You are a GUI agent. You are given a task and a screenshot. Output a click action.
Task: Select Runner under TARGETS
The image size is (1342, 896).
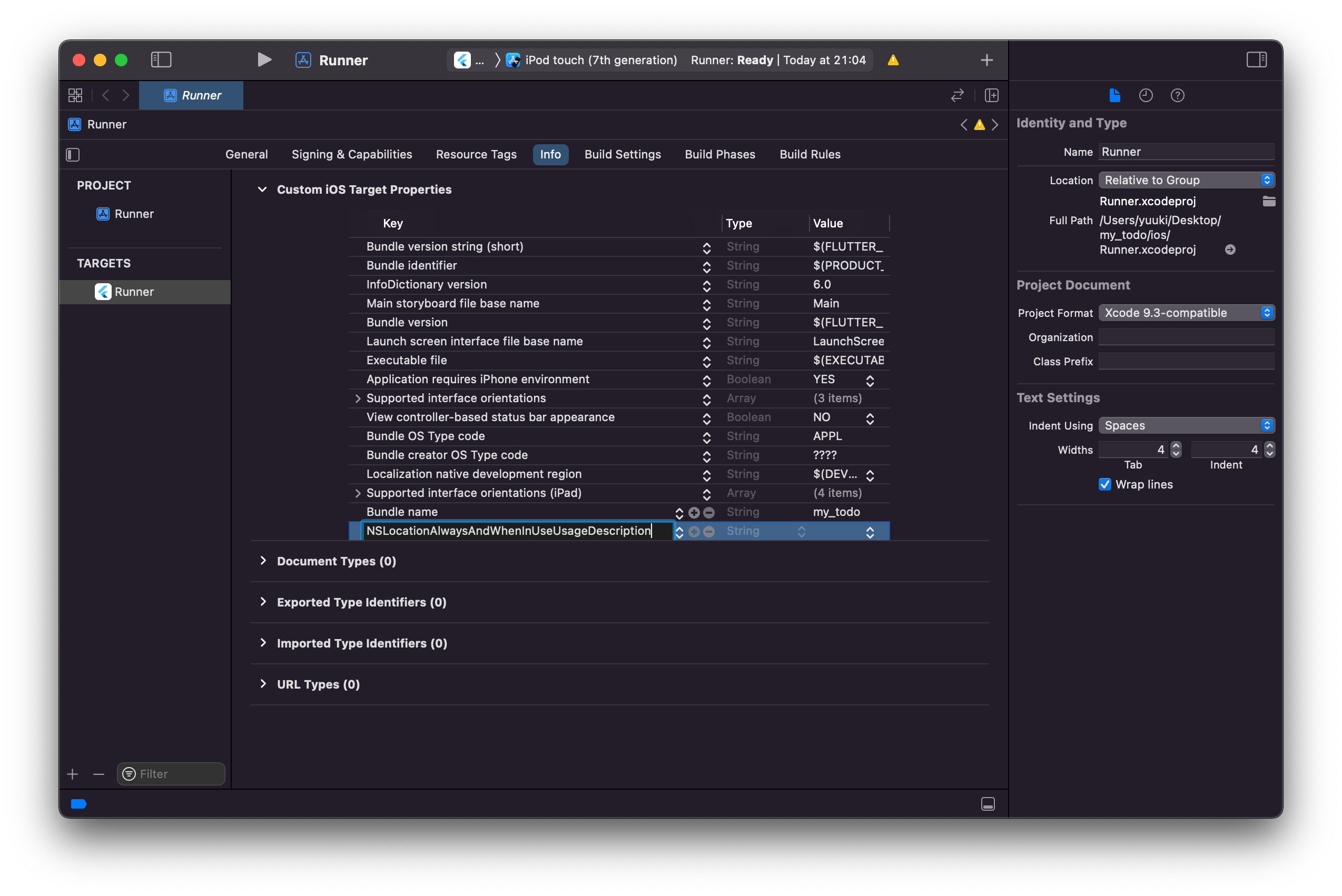(145, 292)
